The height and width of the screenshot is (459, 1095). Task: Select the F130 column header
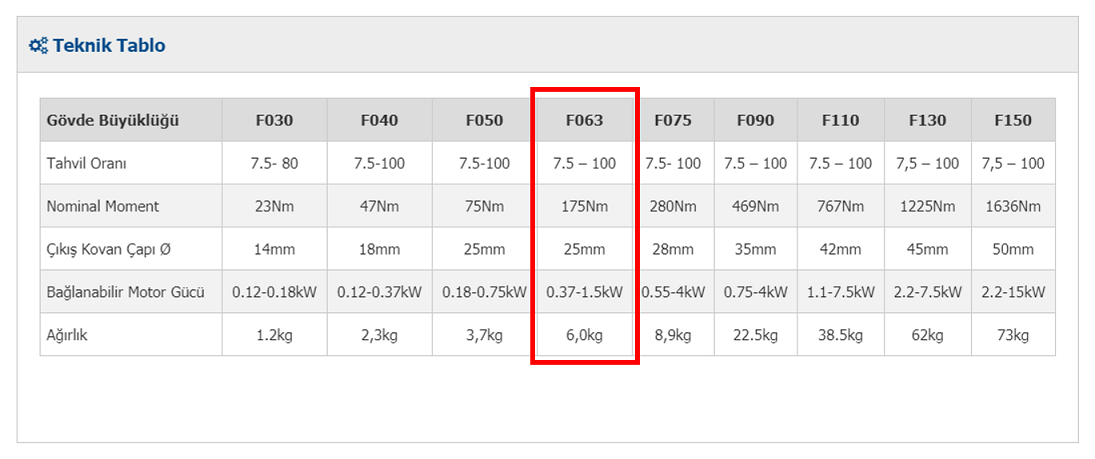927,120
